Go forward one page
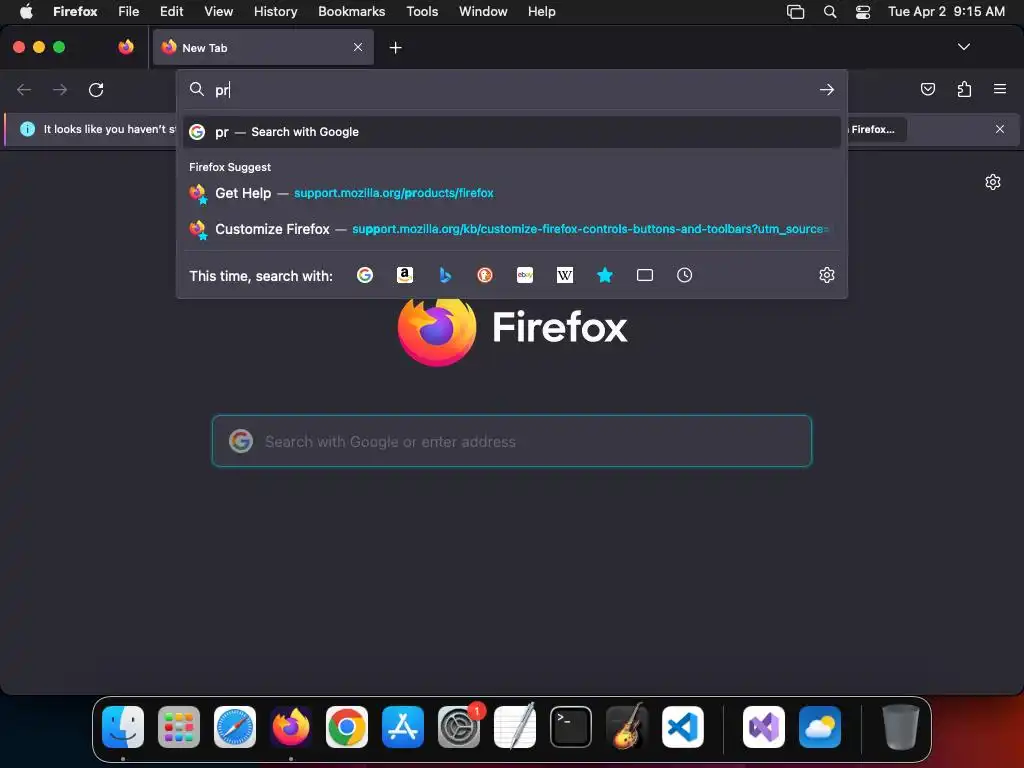The height and width of the screenshot is (768, 1024). click(x=60, y=89)
